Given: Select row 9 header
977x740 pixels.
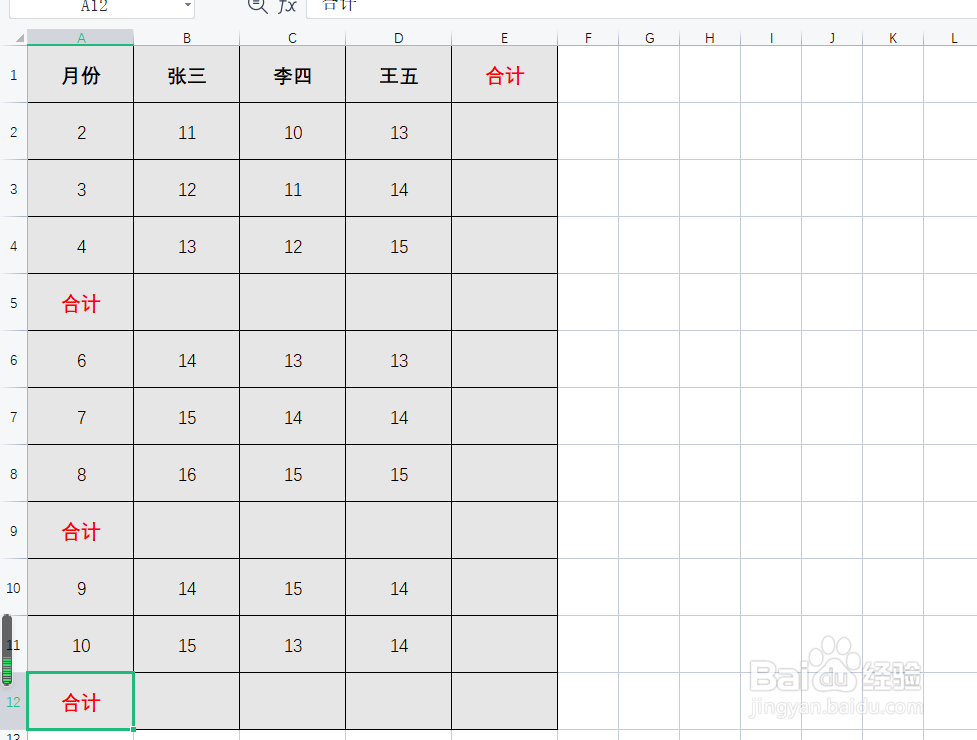Looking at the screenshot, I should [x=13, y=531].
